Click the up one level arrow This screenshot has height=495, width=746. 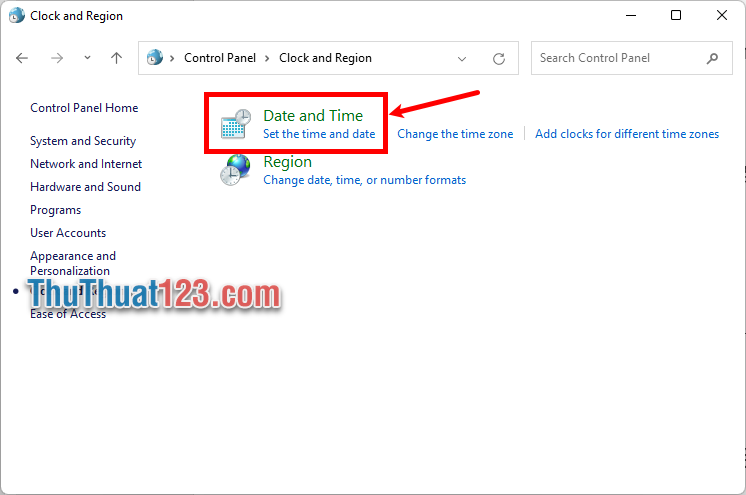click(116, 58)
